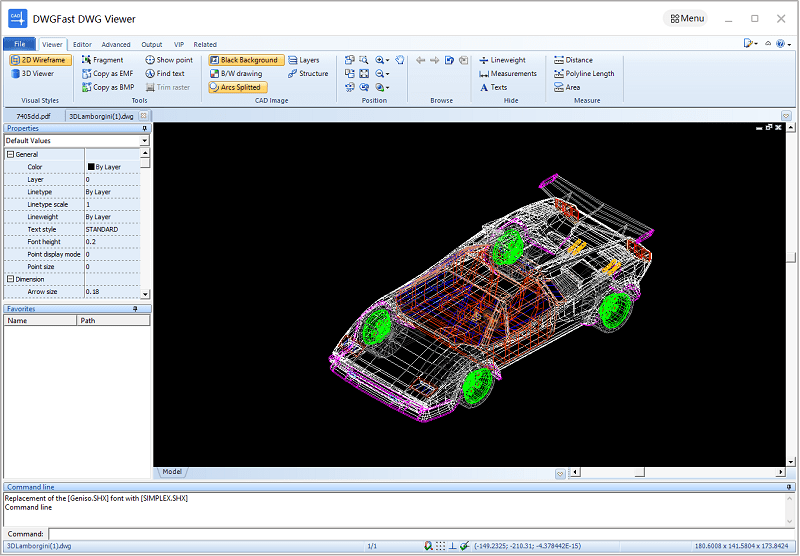Toggle Measurements hiding
Image resolution: width=800 pixels, height=556 pixels.
pos(508,73)
